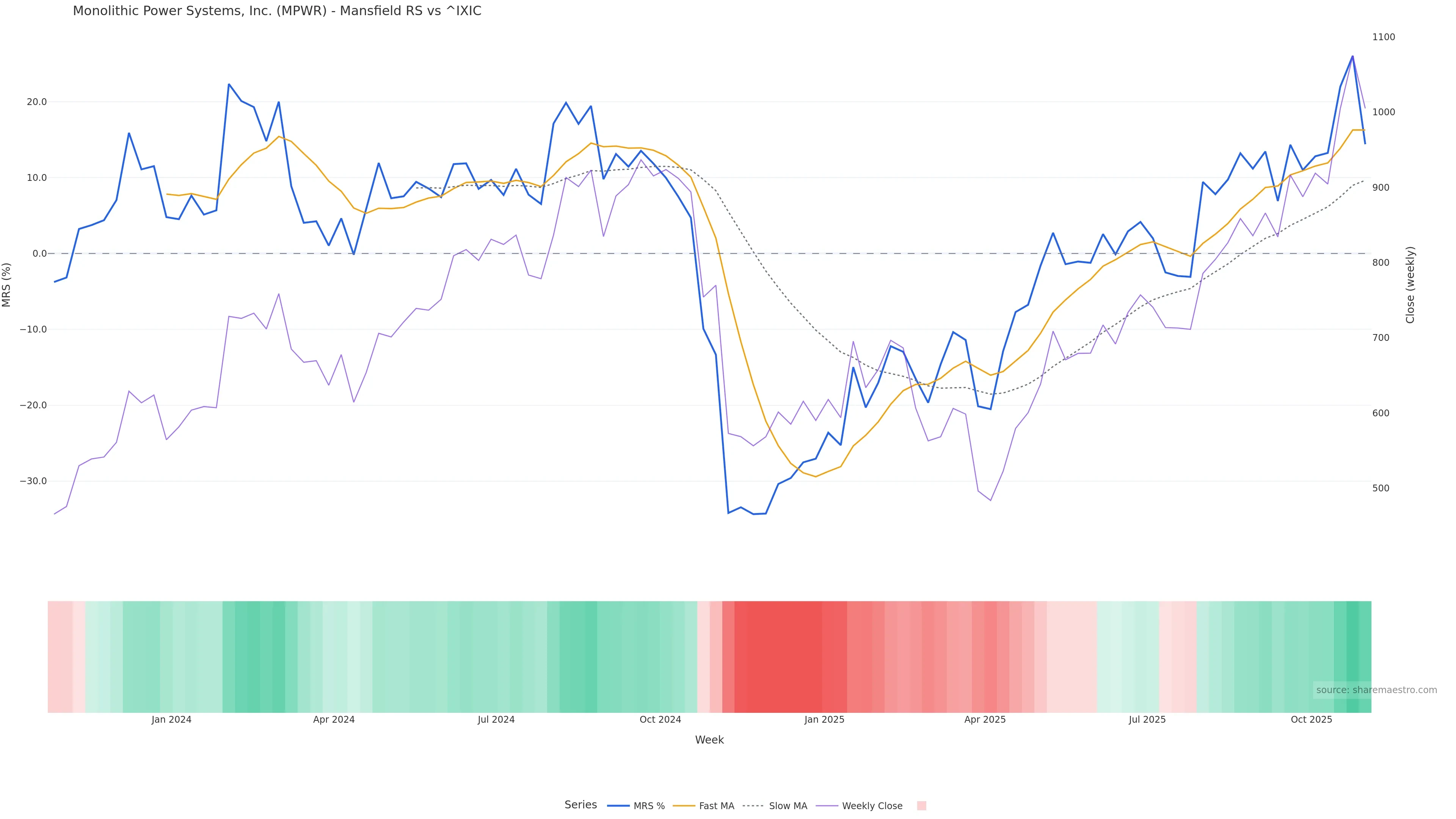Click the sharemaestro.com source watermark
The width and height of the screenshot is (1456, 819).
tap(1376, 690)
